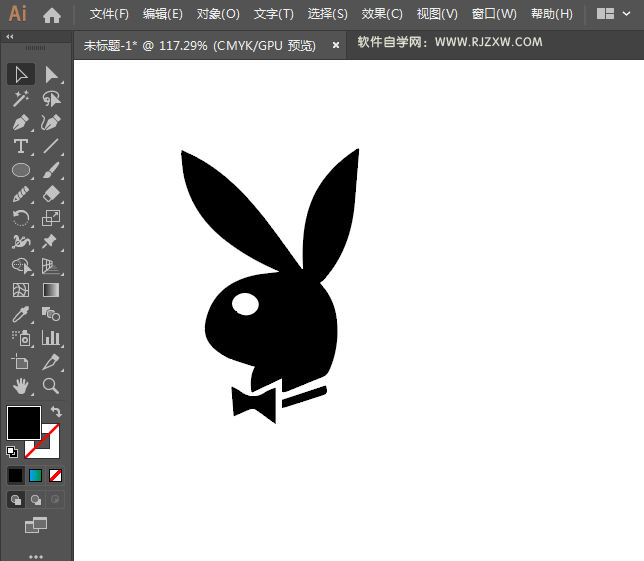This screenshot has height=561, width=644.
Task: Enable Draw Behind mode
Action: tap(36, 499)
